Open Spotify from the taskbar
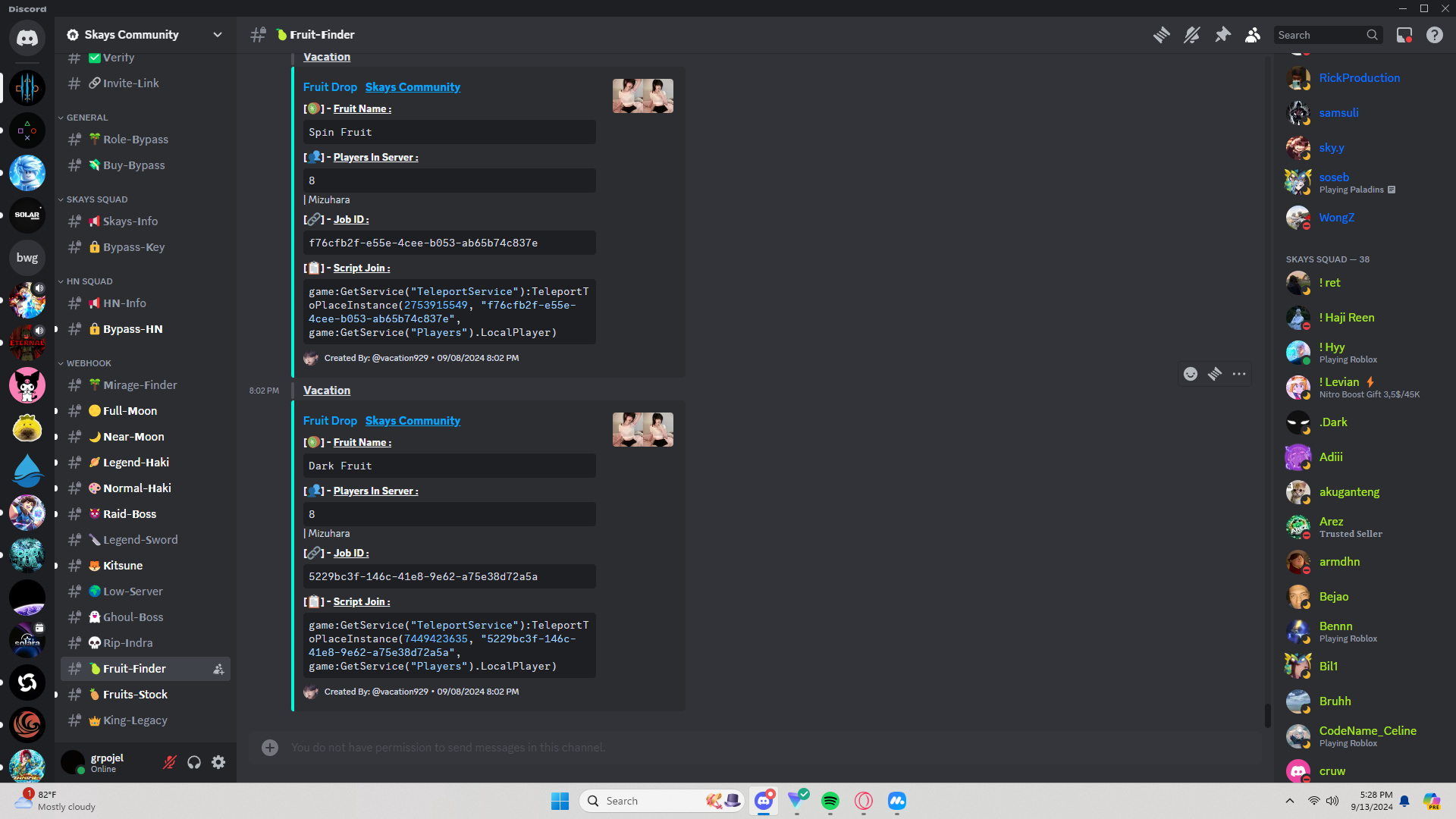Viewport: 1456px width, 819px height. [x=830, y=801]
